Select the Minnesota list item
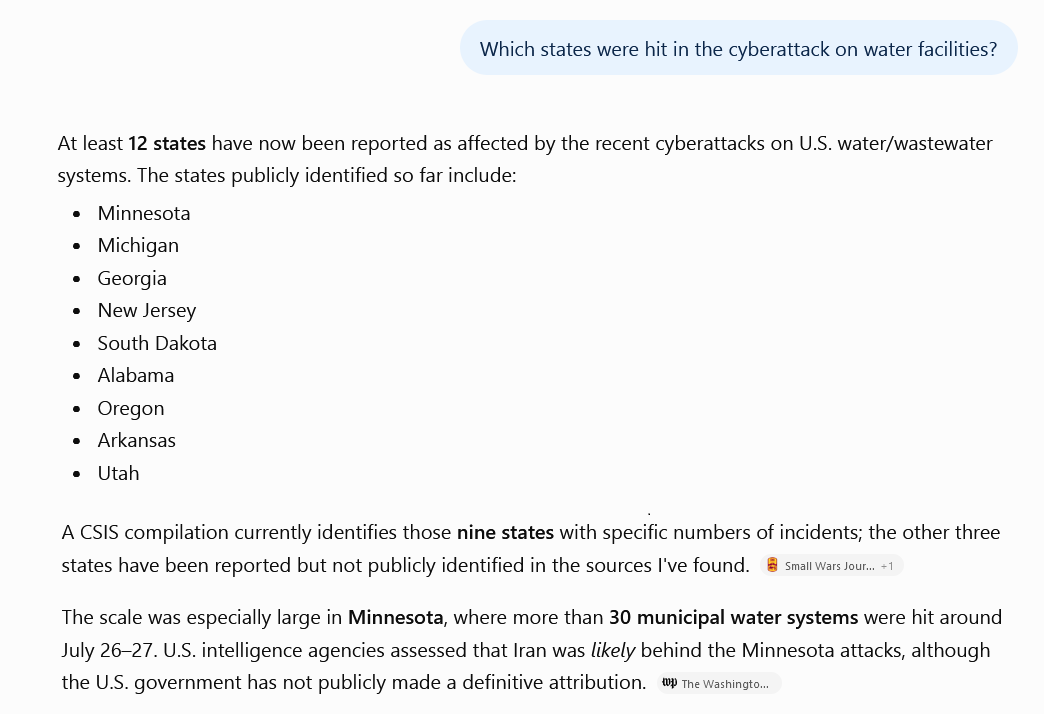This screenshot has height=714, width=1044. [x=144, y=213]
